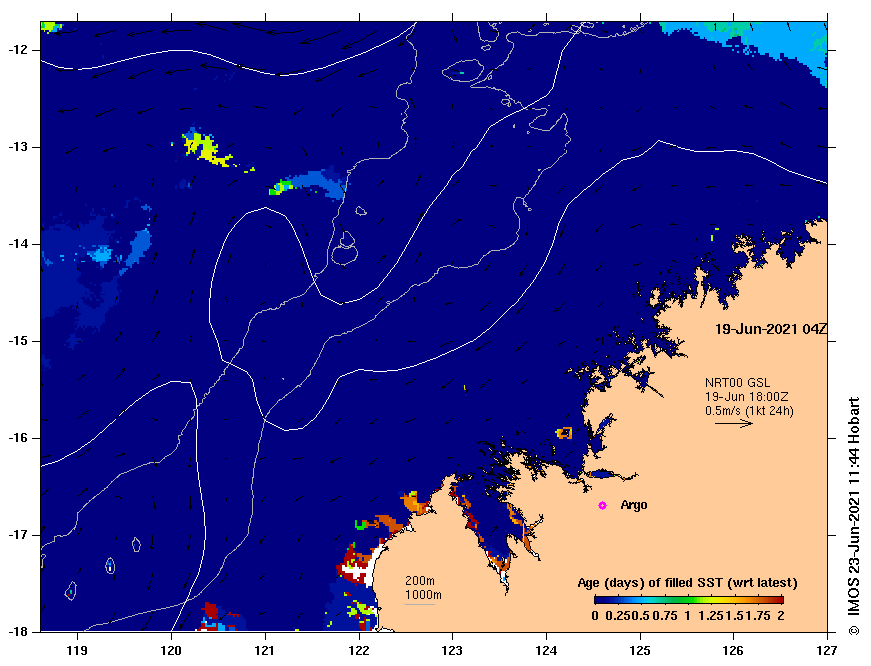Click the y-axis label -12
This screenshot has width=871, height=666.
click(17, 50)
